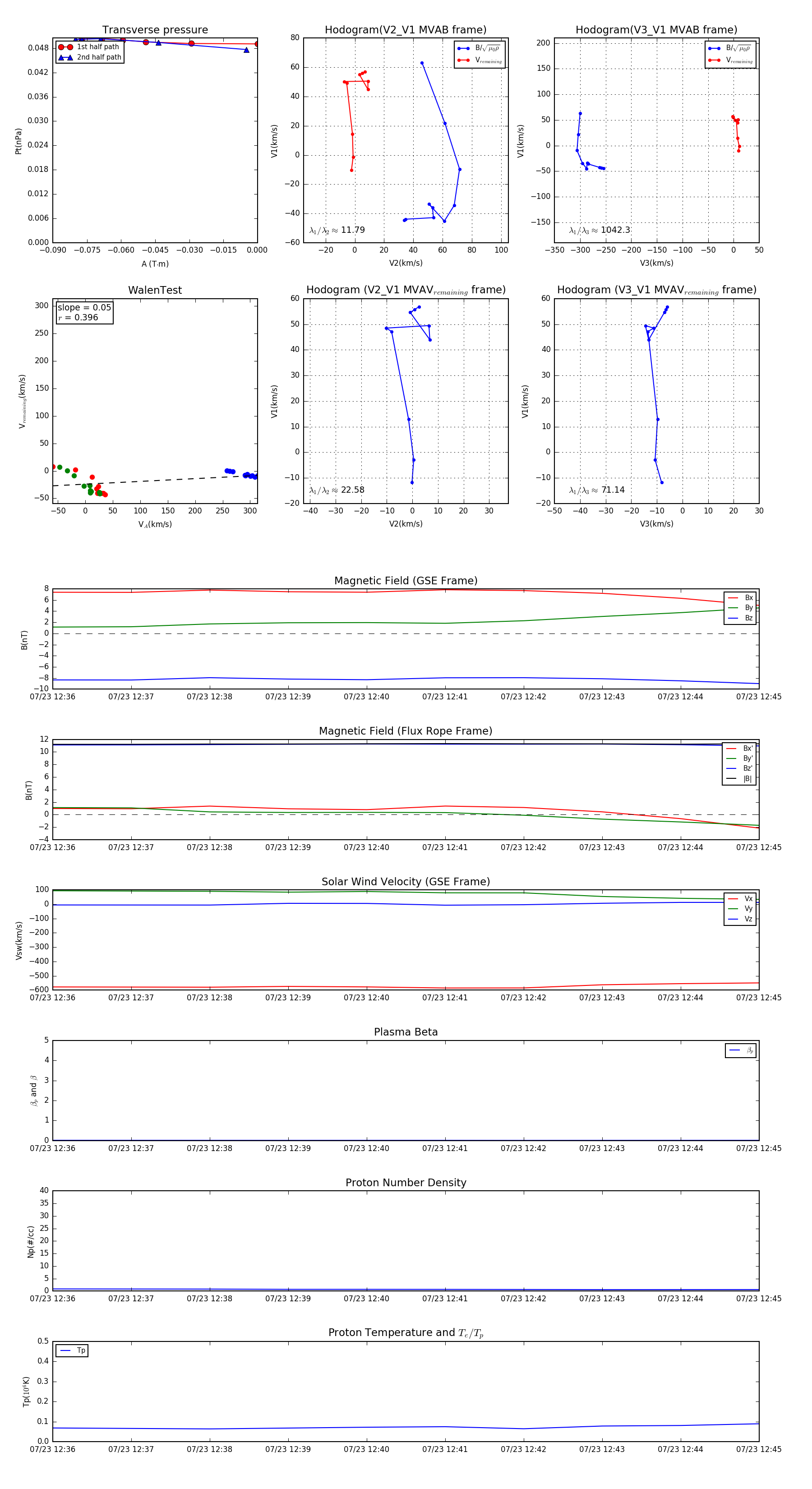Click the "Np(#/cc)" y-axis label
The image size is (812, 1489).
(31, 1242)
